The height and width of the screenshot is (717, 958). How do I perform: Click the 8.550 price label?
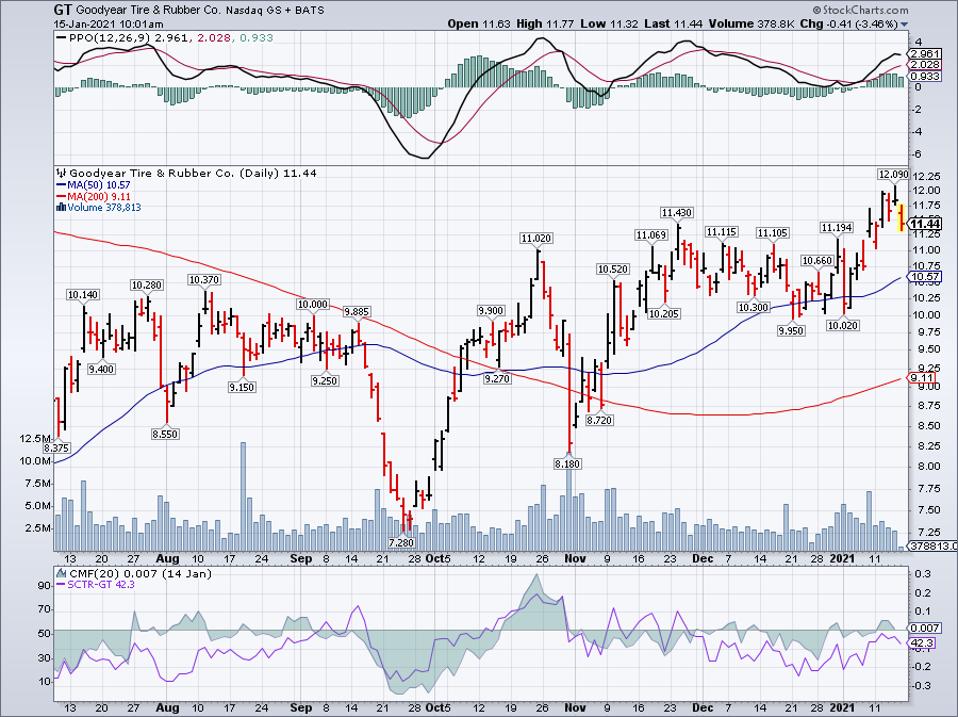[166, 434]
